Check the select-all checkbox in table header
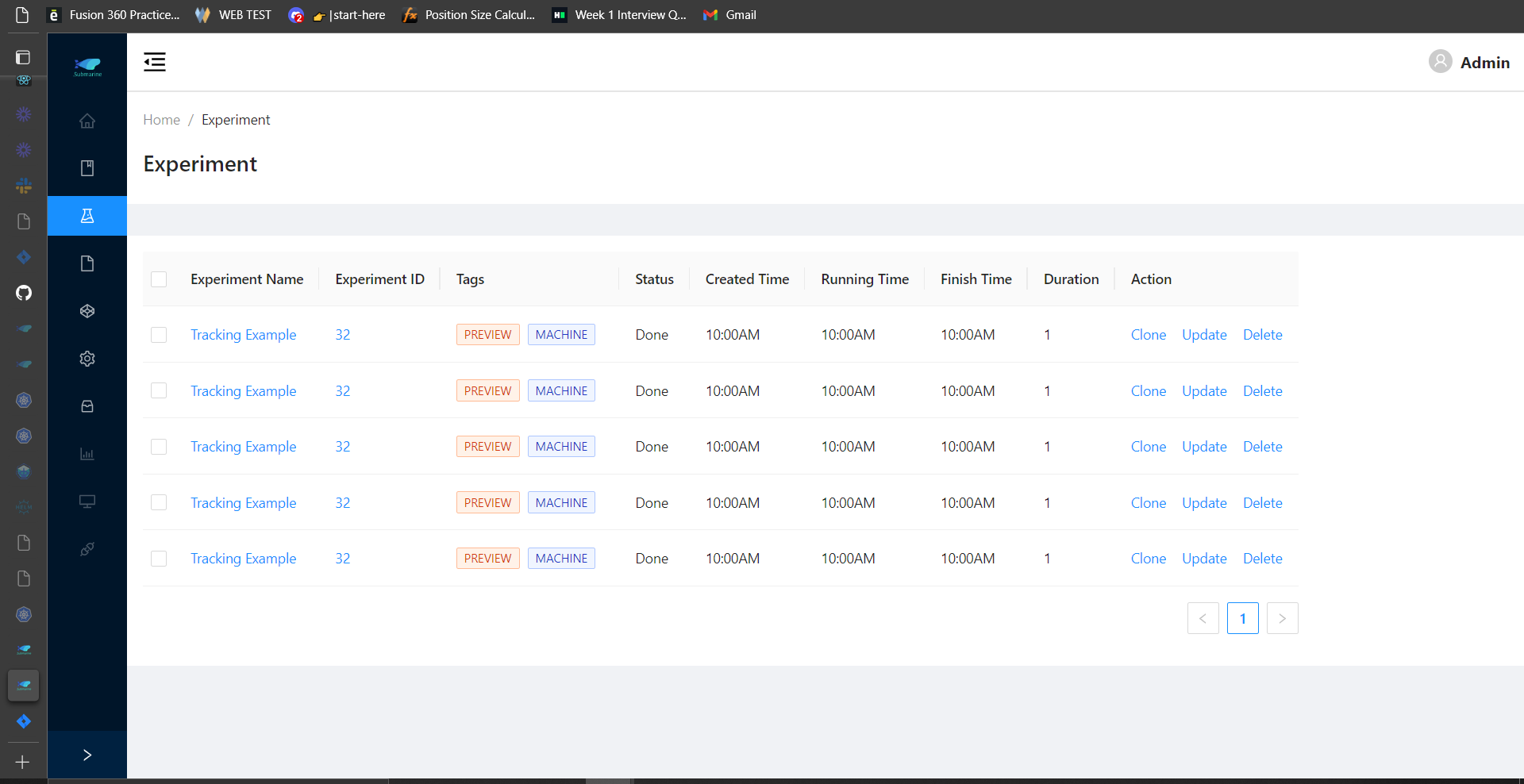Viewport: 1524px width, 784px height. click(159, 279)
